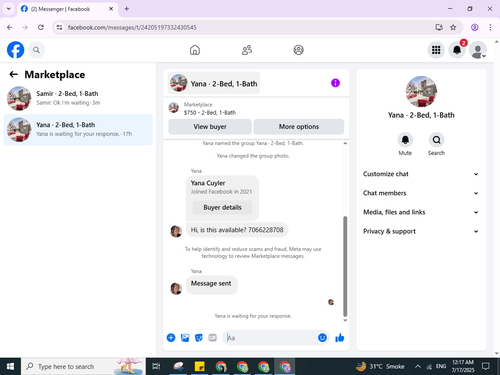The image size is (500, 375).
Task: Choose a sticker icon in composer
Action: coord(199,338)
